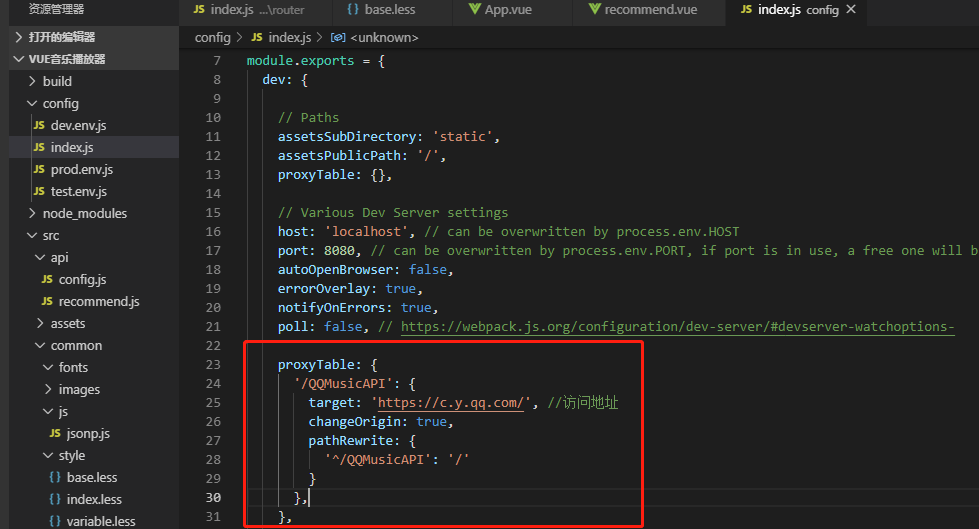Open base.less in the style folder

92,477
